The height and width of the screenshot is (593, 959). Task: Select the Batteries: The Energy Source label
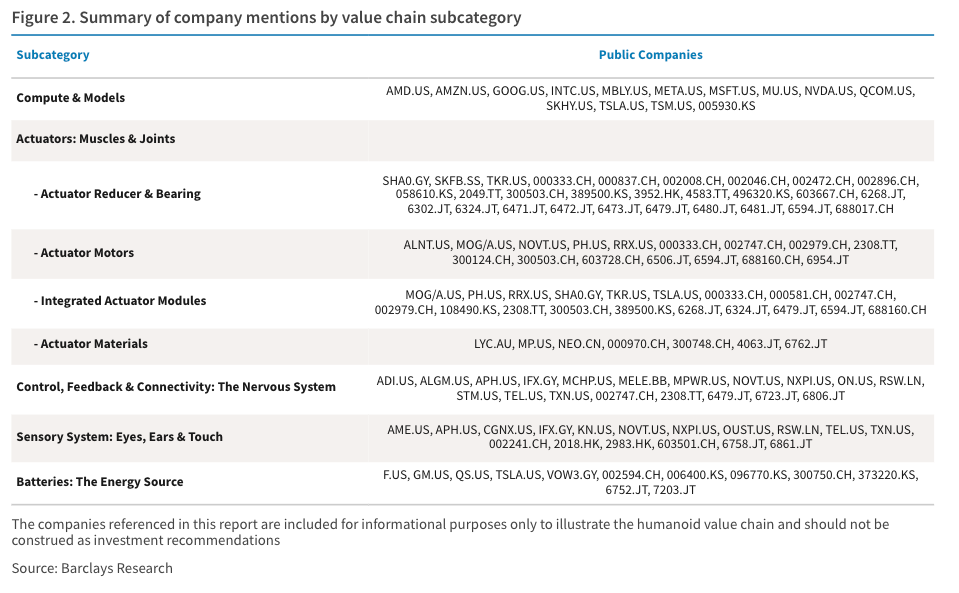tap(100, 482)
